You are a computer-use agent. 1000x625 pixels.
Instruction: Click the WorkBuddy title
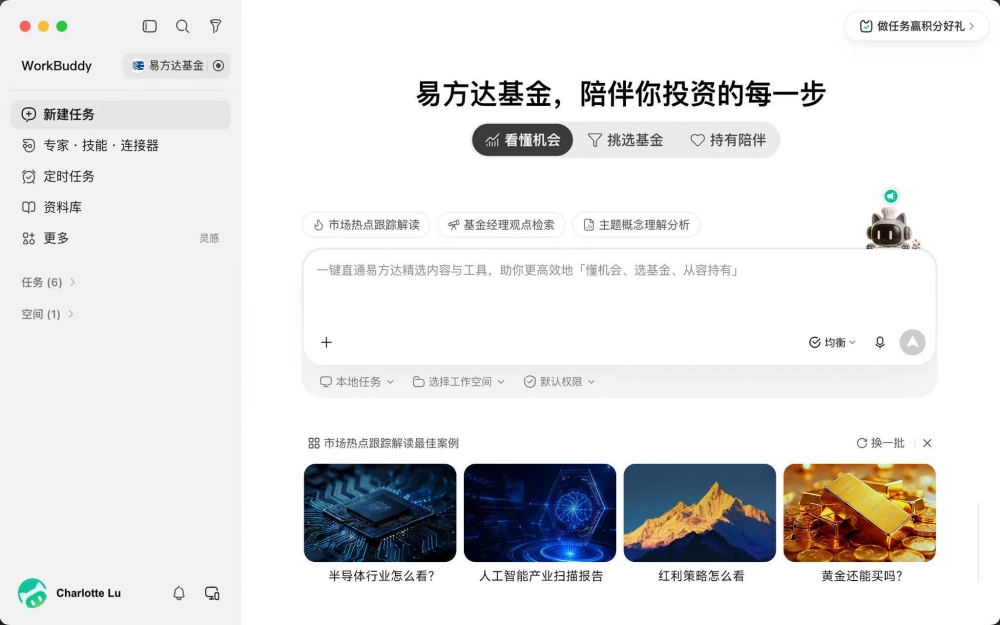(57, 66)
